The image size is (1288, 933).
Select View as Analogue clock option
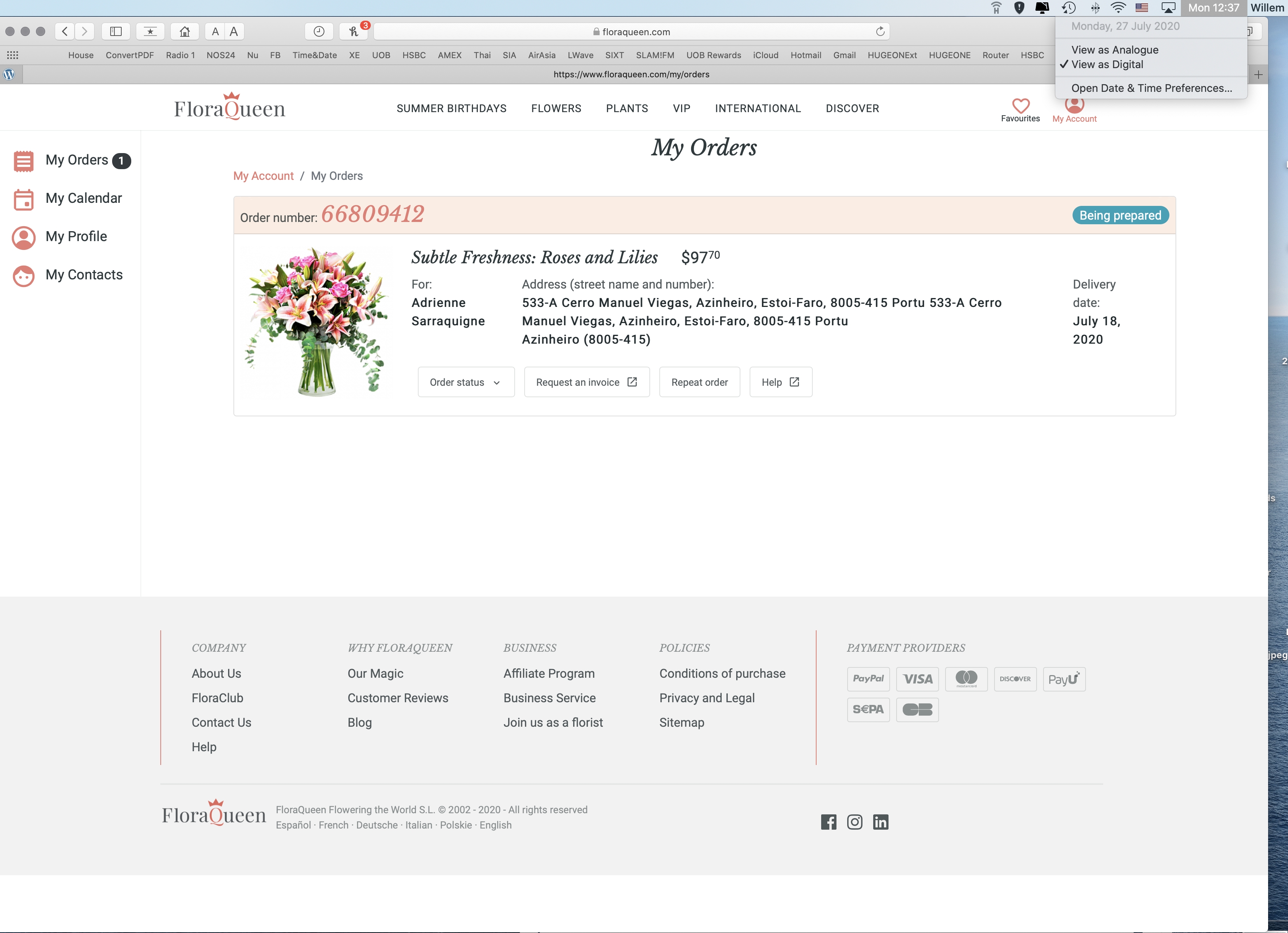click(1114, 50)
